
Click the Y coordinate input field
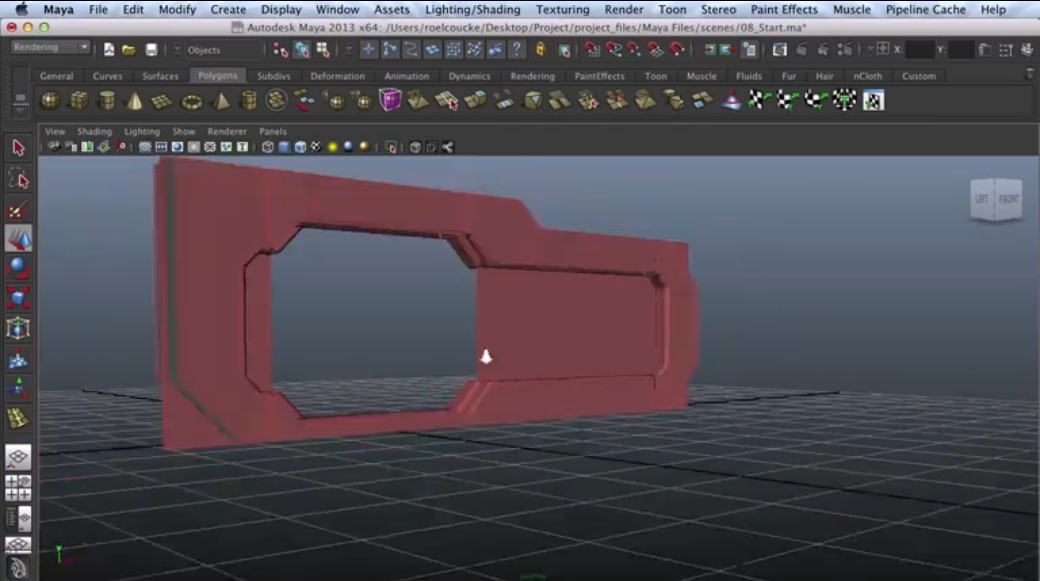tap(961, 50)
